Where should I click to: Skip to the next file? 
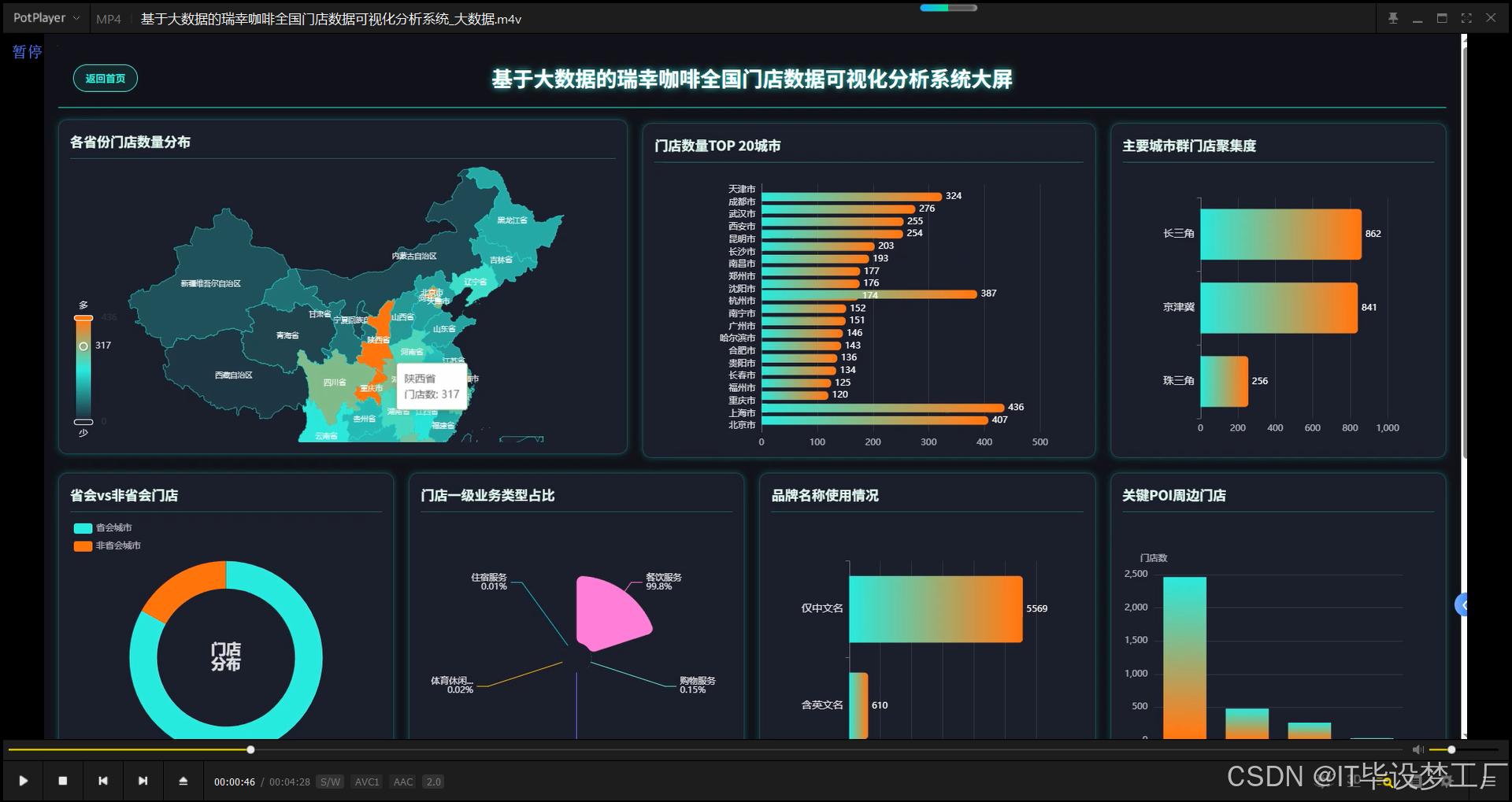click(143, 781)
